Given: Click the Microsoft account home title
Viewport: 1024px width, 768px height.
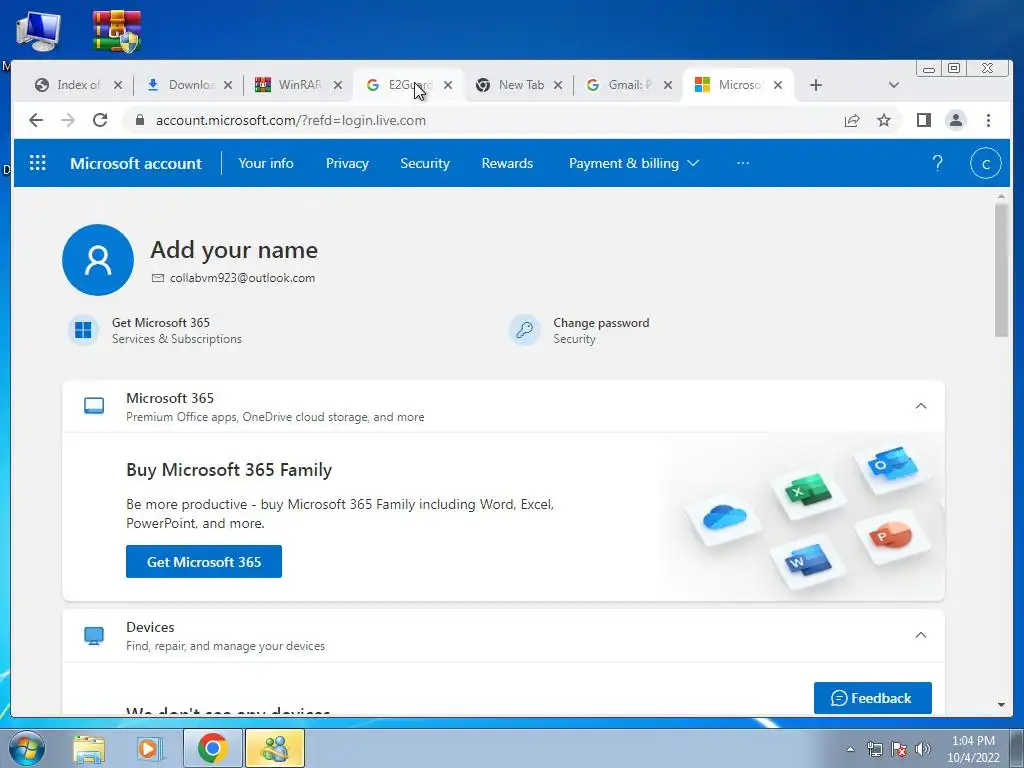Looking at the screenshot, I should coord(136,163).
